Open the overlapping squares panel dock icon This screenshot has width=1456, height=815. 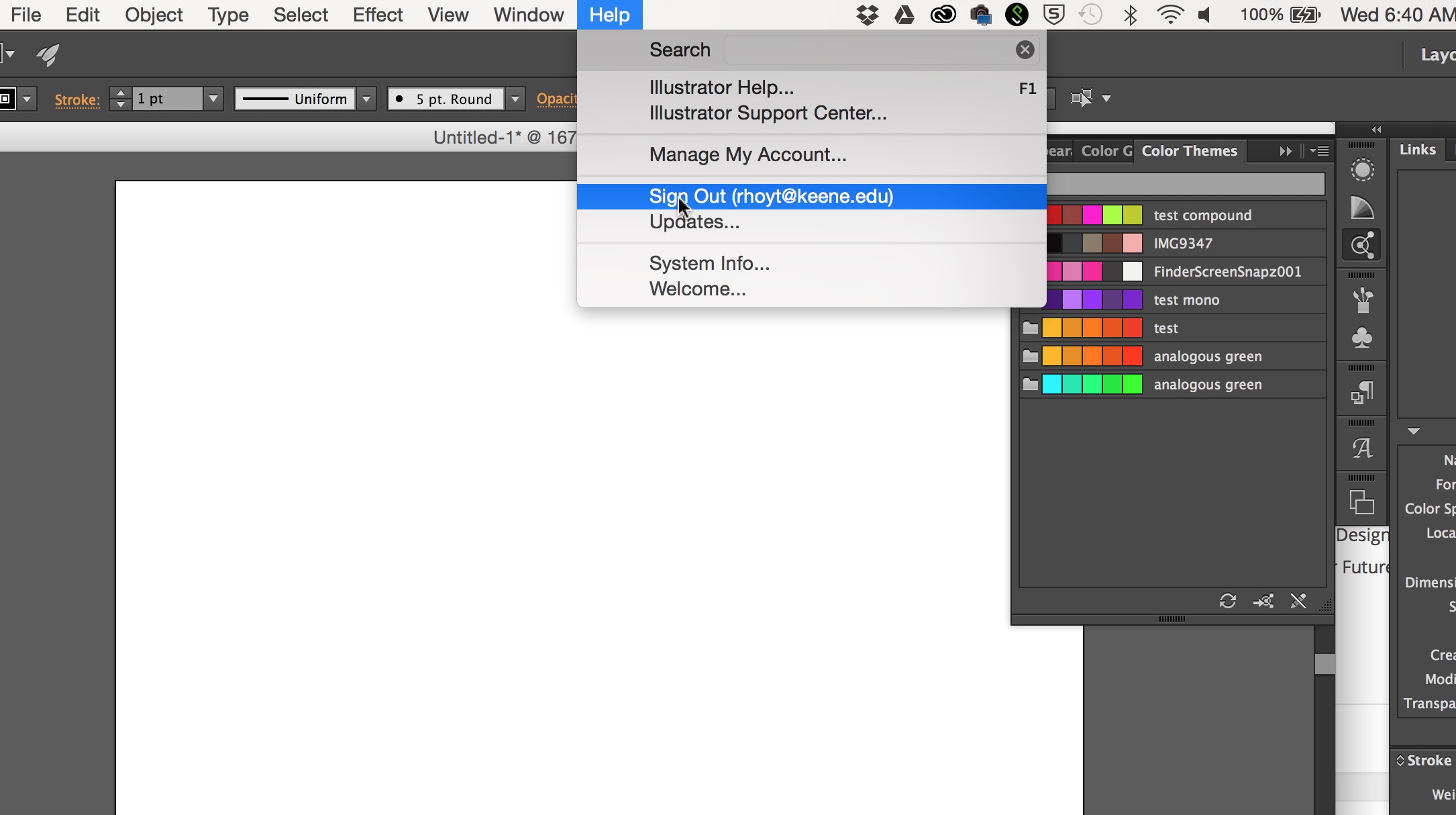coord(1362,503)
